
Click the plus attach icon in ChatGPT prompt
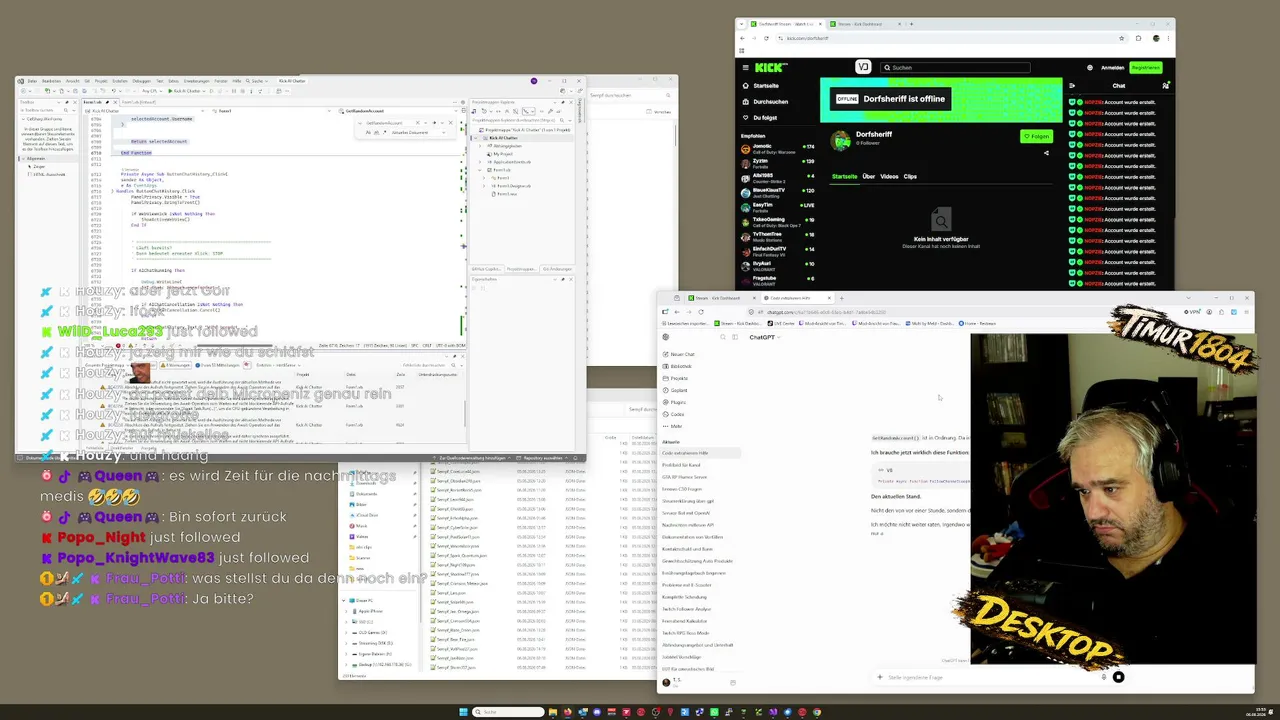point(880,677)
